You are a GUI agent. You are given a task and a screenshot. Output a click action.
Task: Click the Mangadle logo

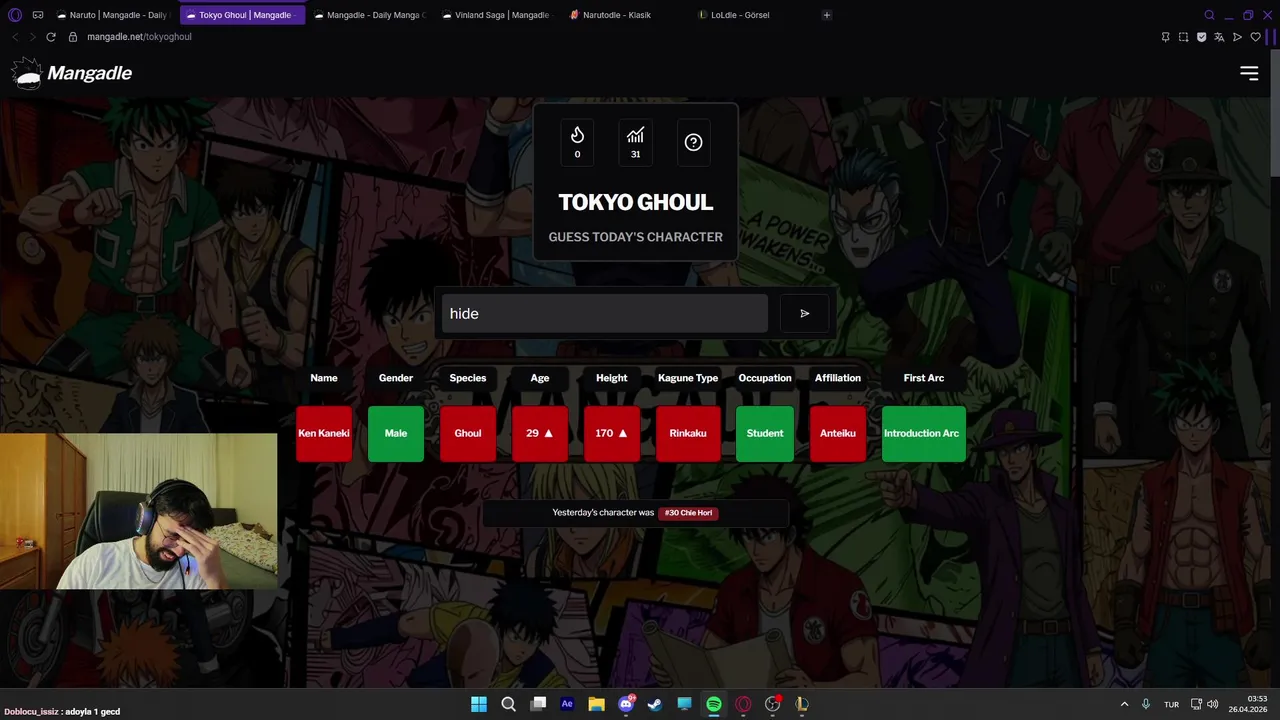click(x=71, y=73)
